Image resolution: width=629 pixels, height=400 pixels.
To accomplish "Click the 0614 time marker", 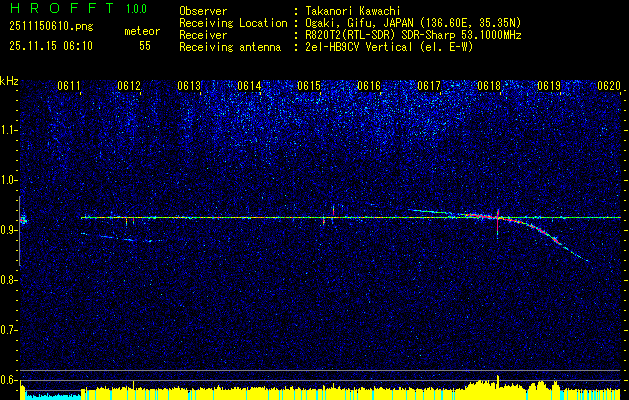I will pyautogui.click(x=249, y=86).
